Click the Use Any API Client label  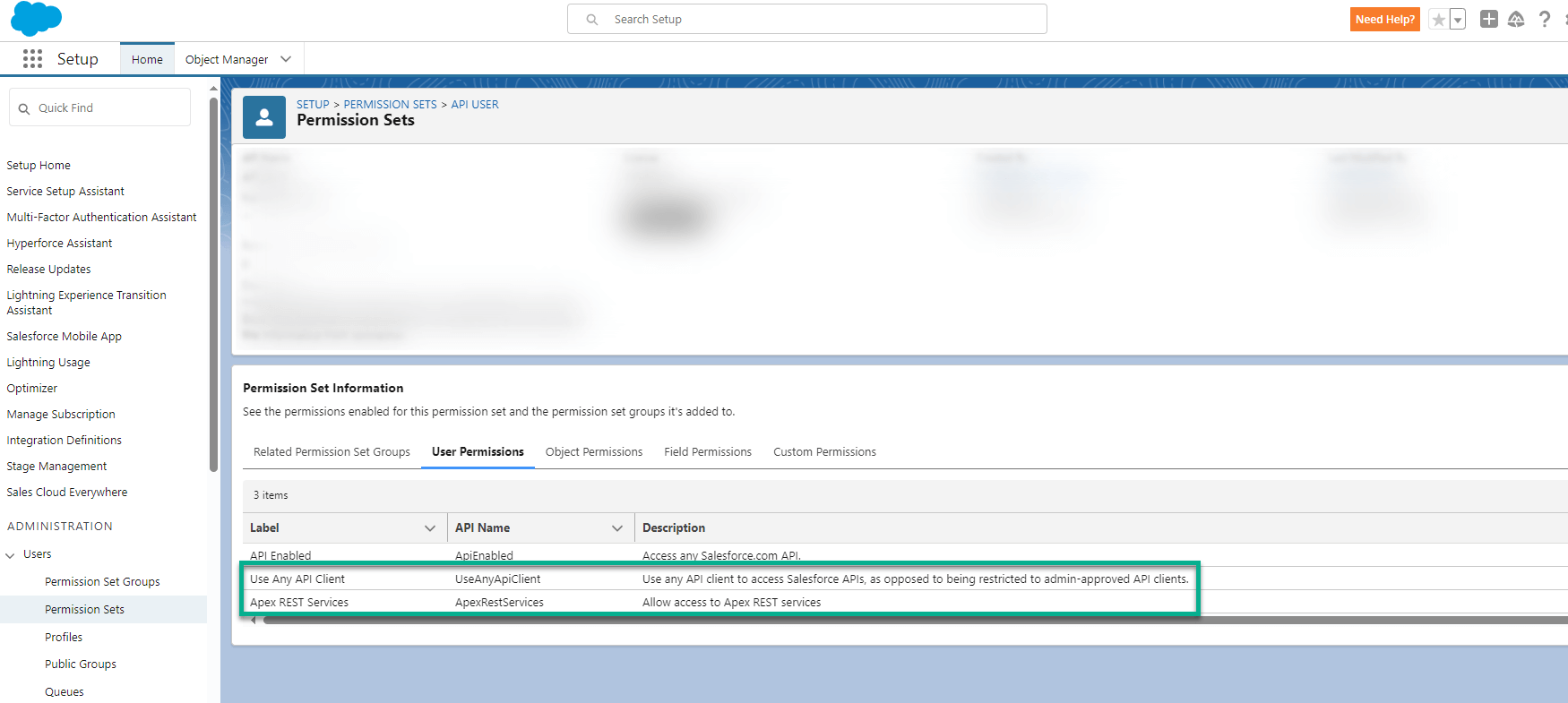pyautogui.click(x=297, y=579)
